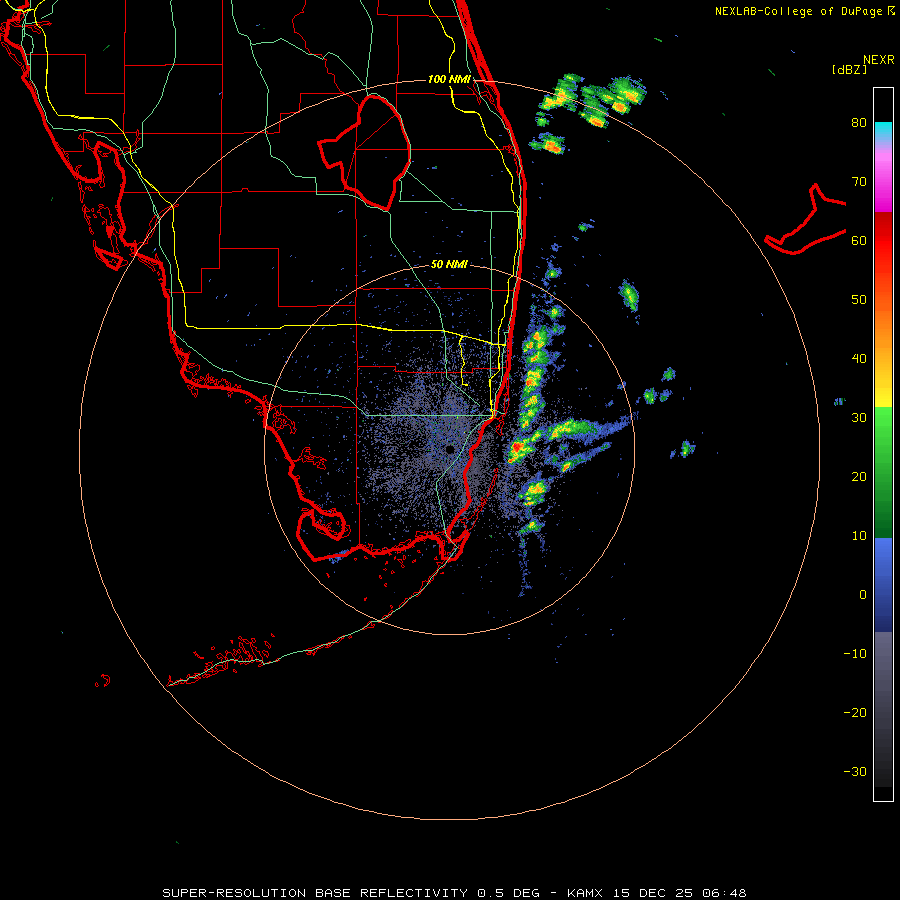
Task: Click the -10 value on the dBZ scale
Action: (x=855, y=654)
